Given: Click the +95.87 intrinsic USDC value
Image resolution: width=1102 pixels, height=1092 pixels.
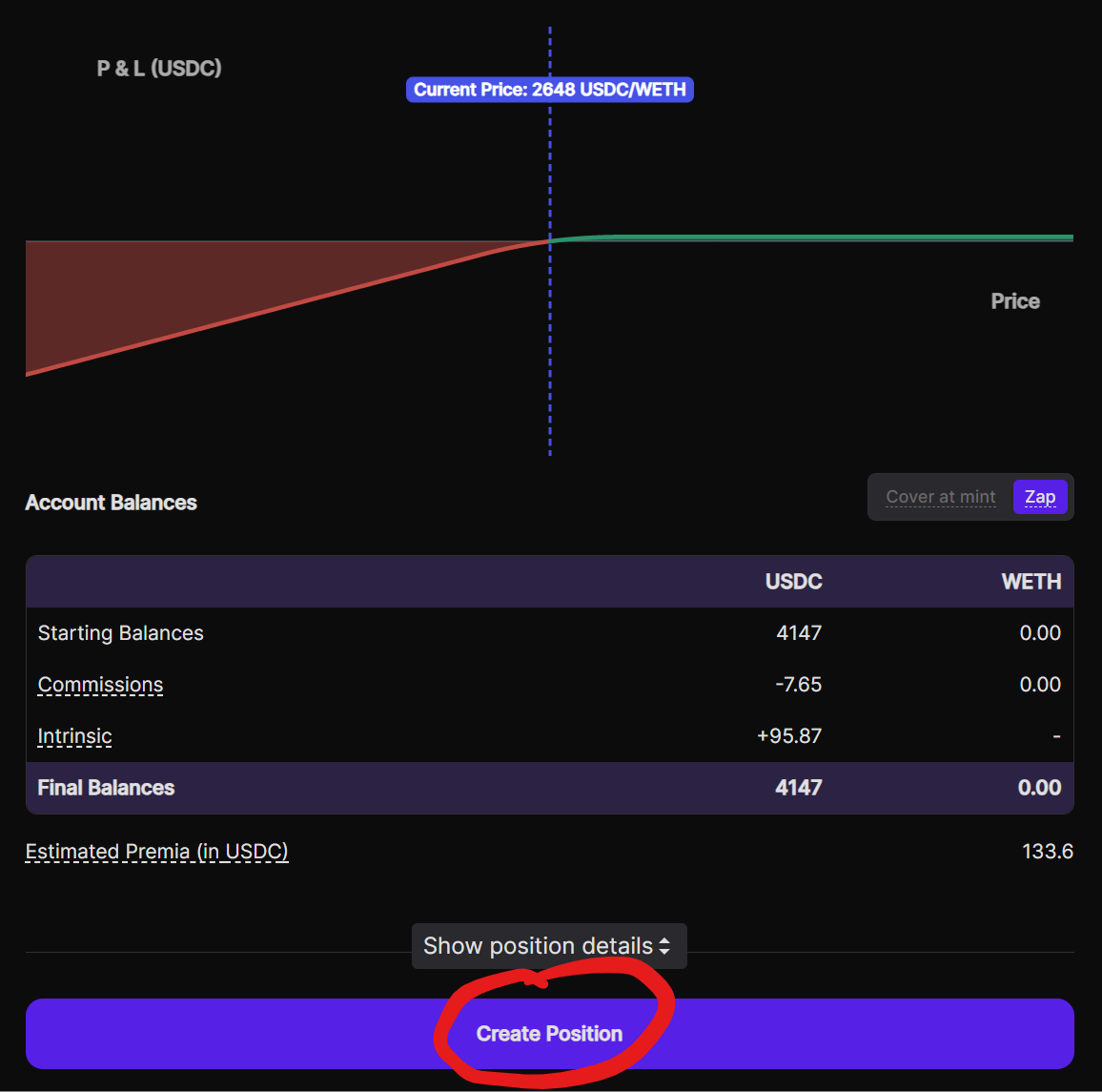Looking at the screenshot, I should (788, 736).
